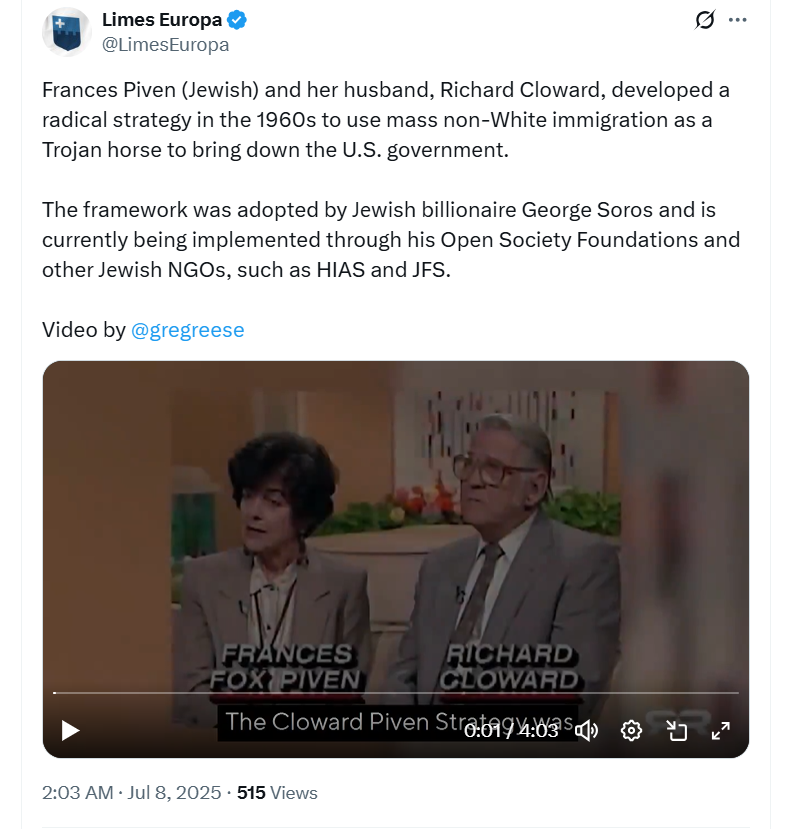The height and width of the screenshot is (829, 795).
Task: Click the Frances Fox Piven name overlay
Action: [x=285, y=667]
